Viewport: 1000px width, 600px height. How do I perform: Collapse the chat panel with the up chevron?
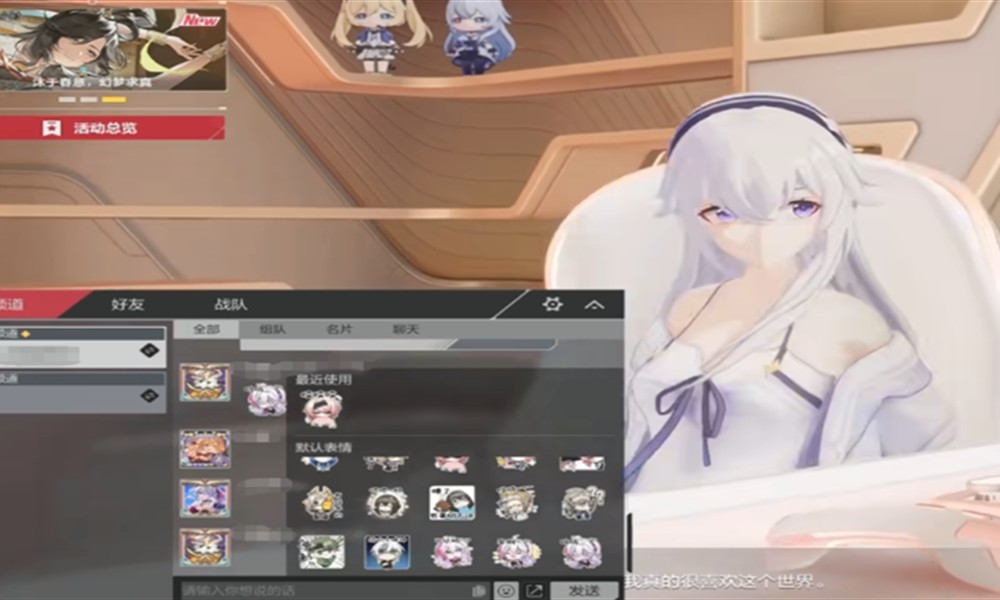point(594,304)
